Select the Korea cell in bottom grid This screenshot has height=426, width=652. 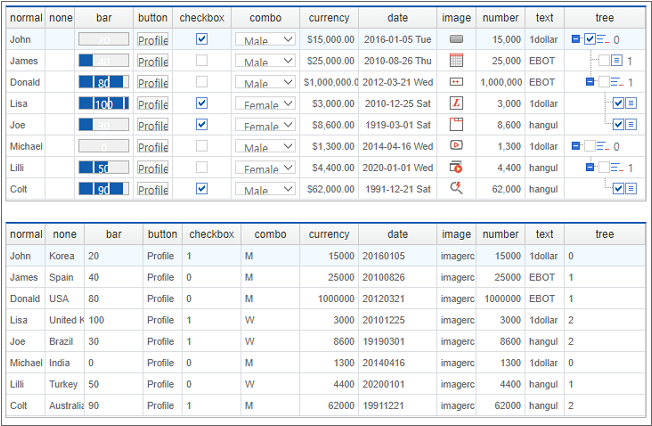[64, 256]
